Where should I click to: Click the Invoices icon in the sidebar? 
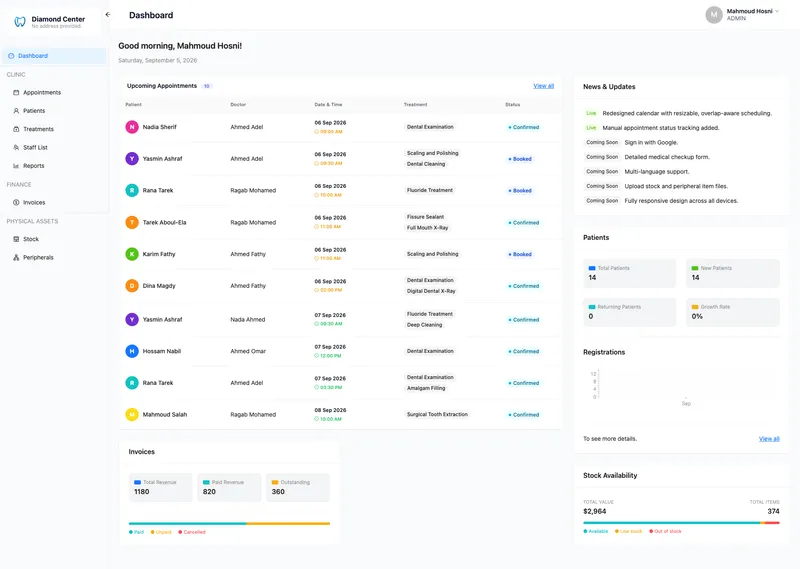(16, 203)
